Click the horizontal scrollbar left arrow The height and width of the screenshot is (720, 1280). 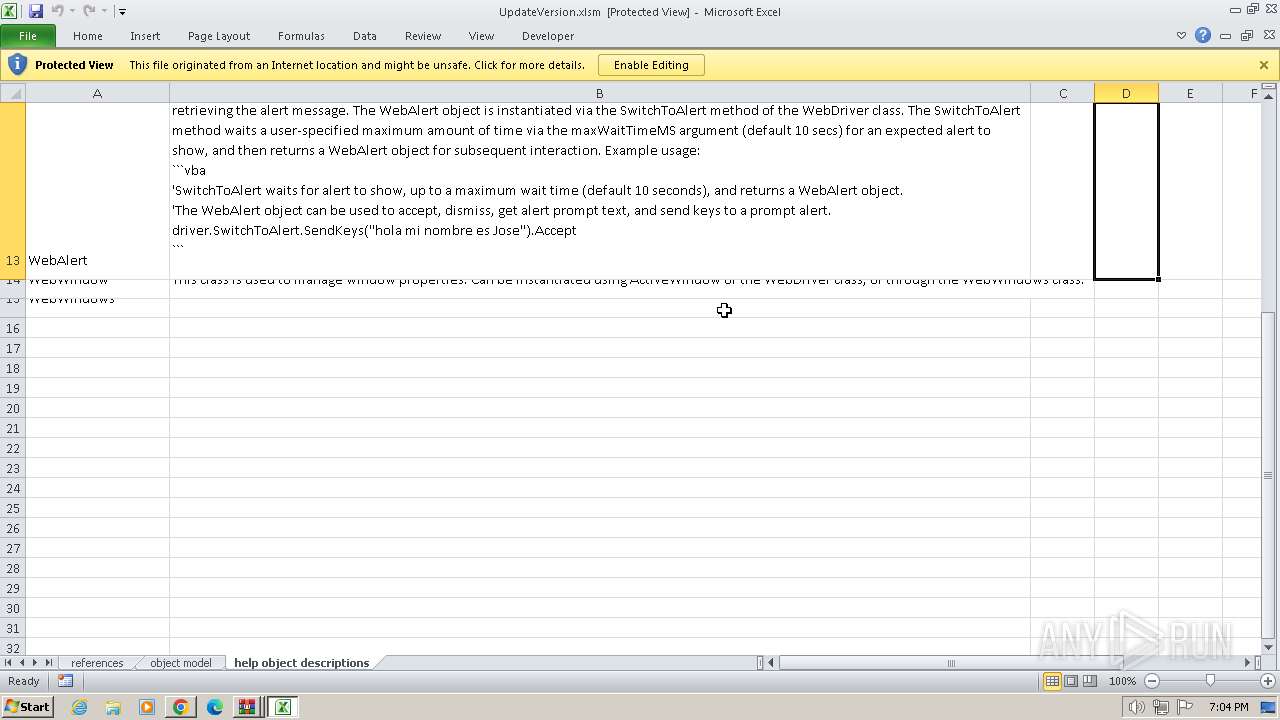pyautogui.click(x=771, y=663)
